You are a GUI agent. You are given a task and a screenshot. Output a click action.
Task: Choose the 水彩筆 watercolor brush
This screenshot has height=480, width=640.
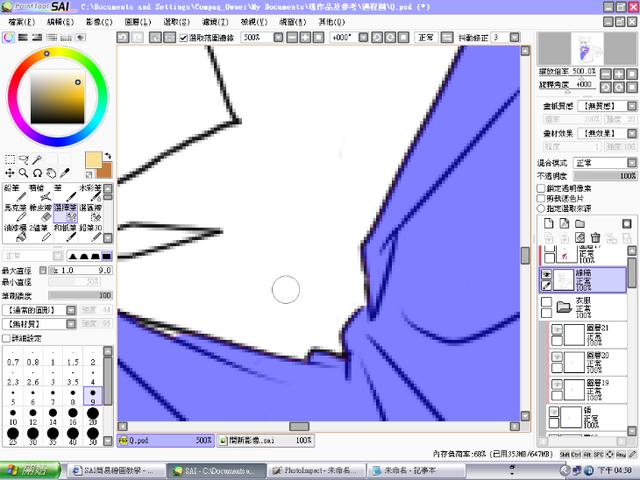point(91,193)
